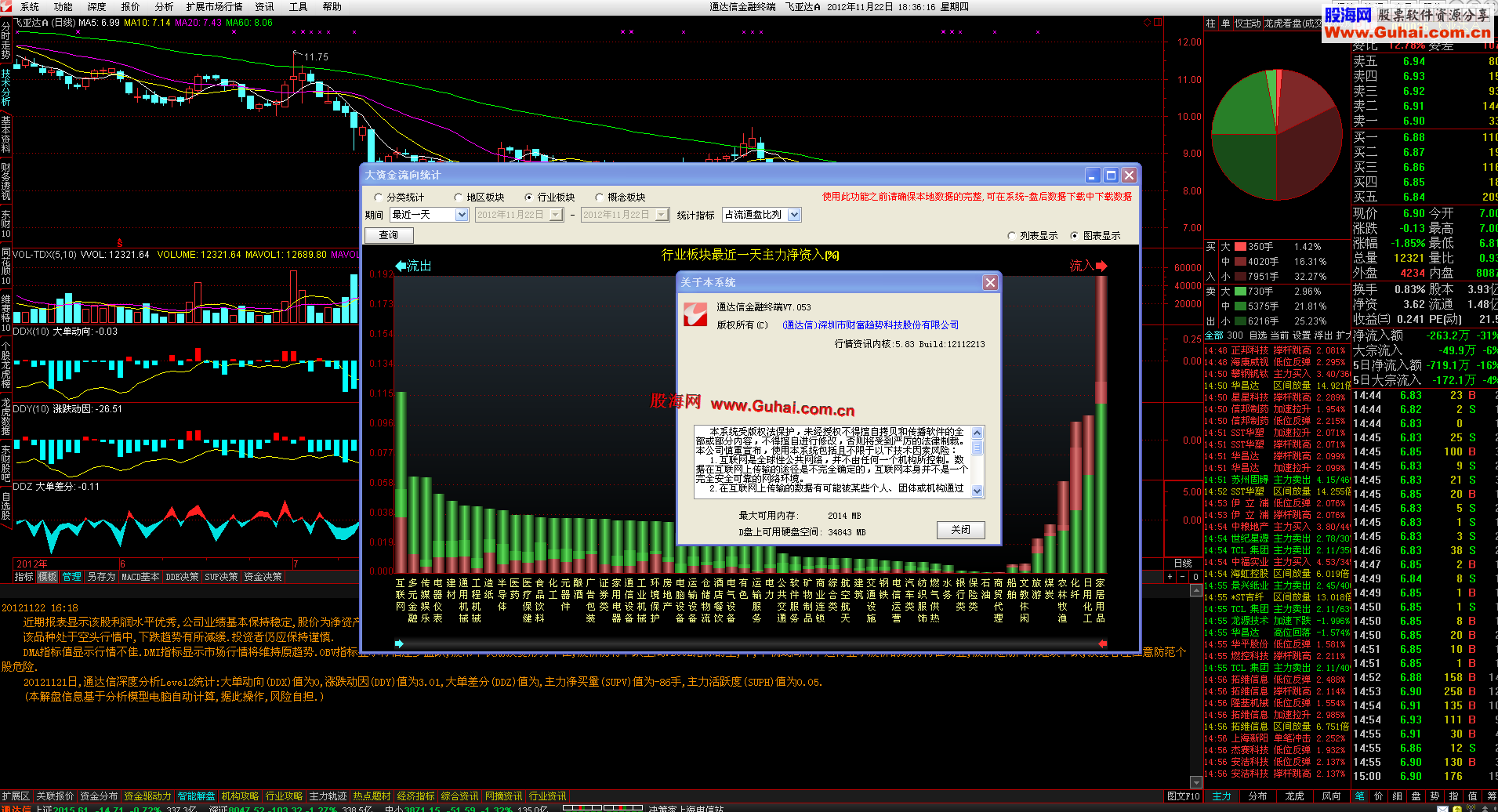Image resolution: width=1498 pixels, height=812 pixels.
Task: Select the 柱 tab above the pie chart
Action: pyautogui.click(x=1211, y=24)
